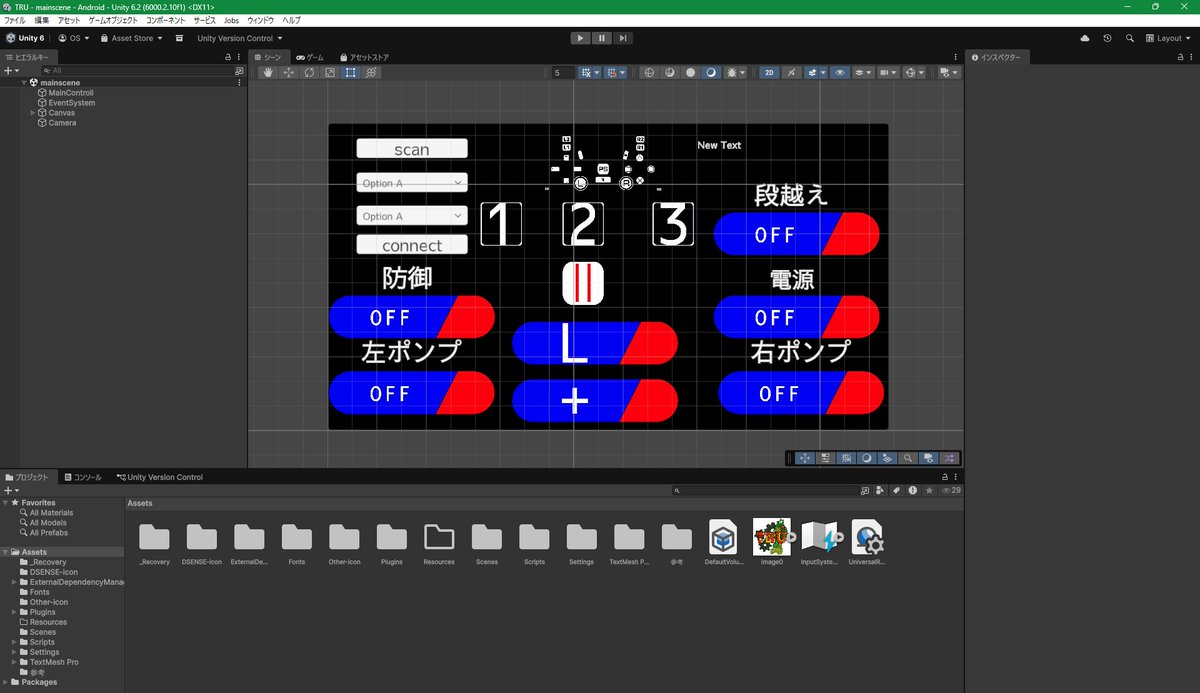Open the Image0 asset thumbnail
The image size is (1200, 693).
[x=772, y=537]
